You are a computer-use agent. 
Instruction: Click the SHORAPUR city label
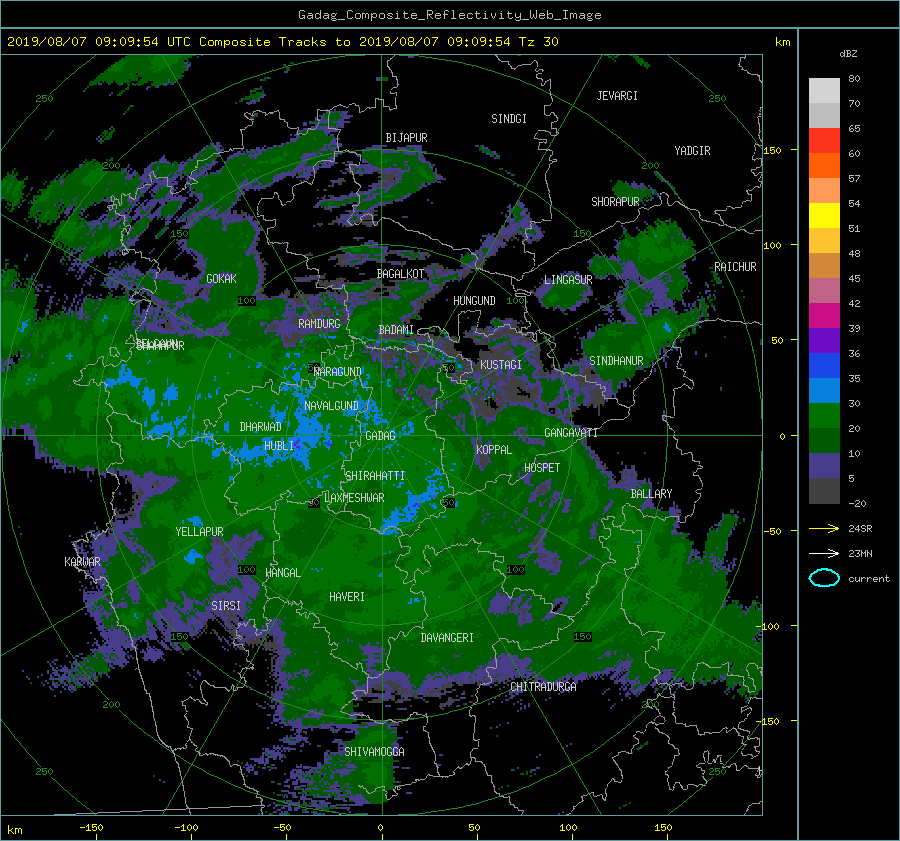[615, 201]
